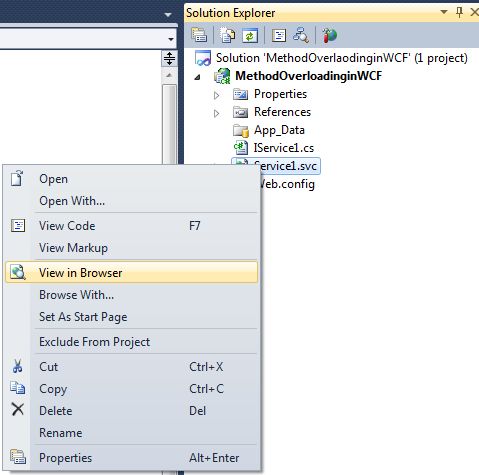Click the ASP.NET Configuration toolbar icon
The width and height of the screenshot is (479, 475).
pyautogui.click(x=329, y=35)
